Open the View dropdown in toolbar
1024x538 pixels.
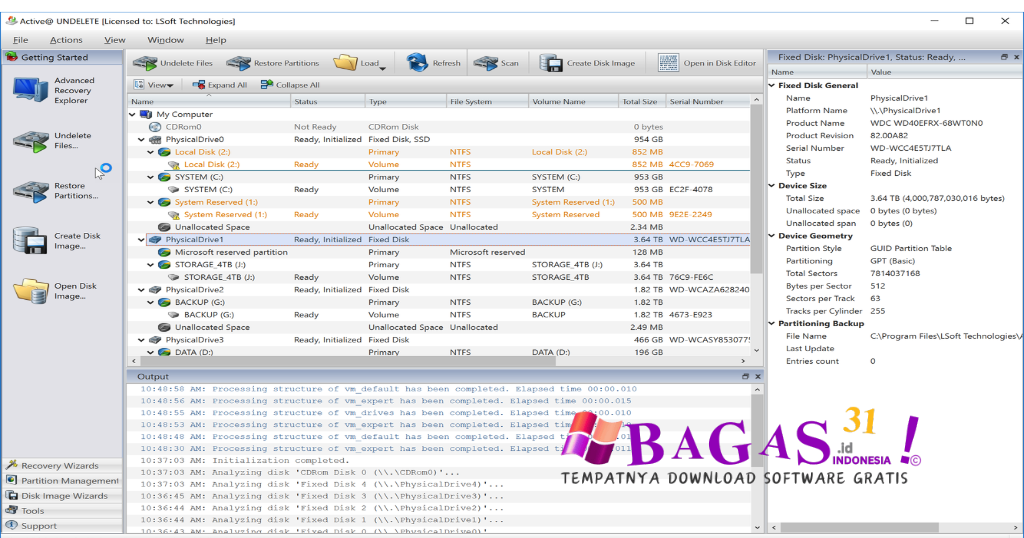pyautogui.click(x=154, y=85)
